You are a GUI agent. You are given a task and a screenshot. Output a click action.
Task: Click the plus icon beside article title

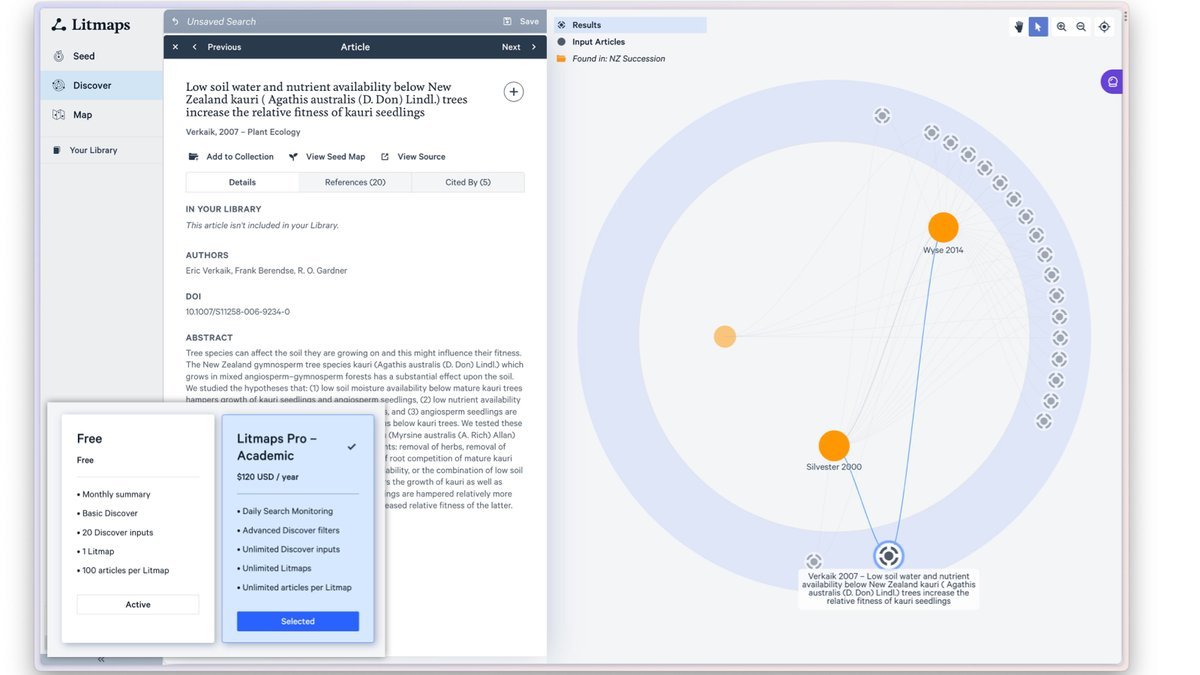[513, 92]
